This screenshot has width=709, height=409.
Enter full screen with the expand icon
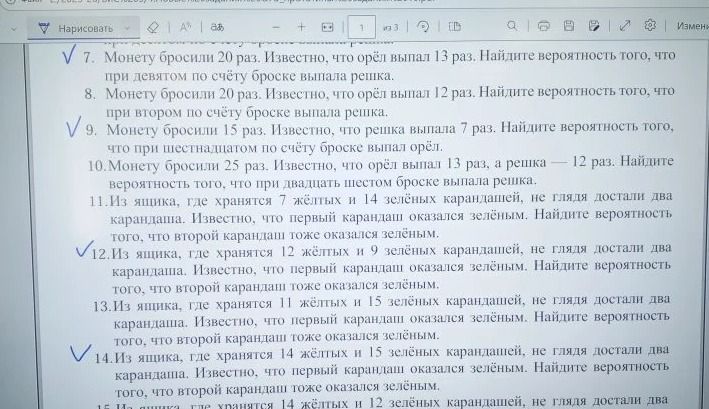point(625,25)
